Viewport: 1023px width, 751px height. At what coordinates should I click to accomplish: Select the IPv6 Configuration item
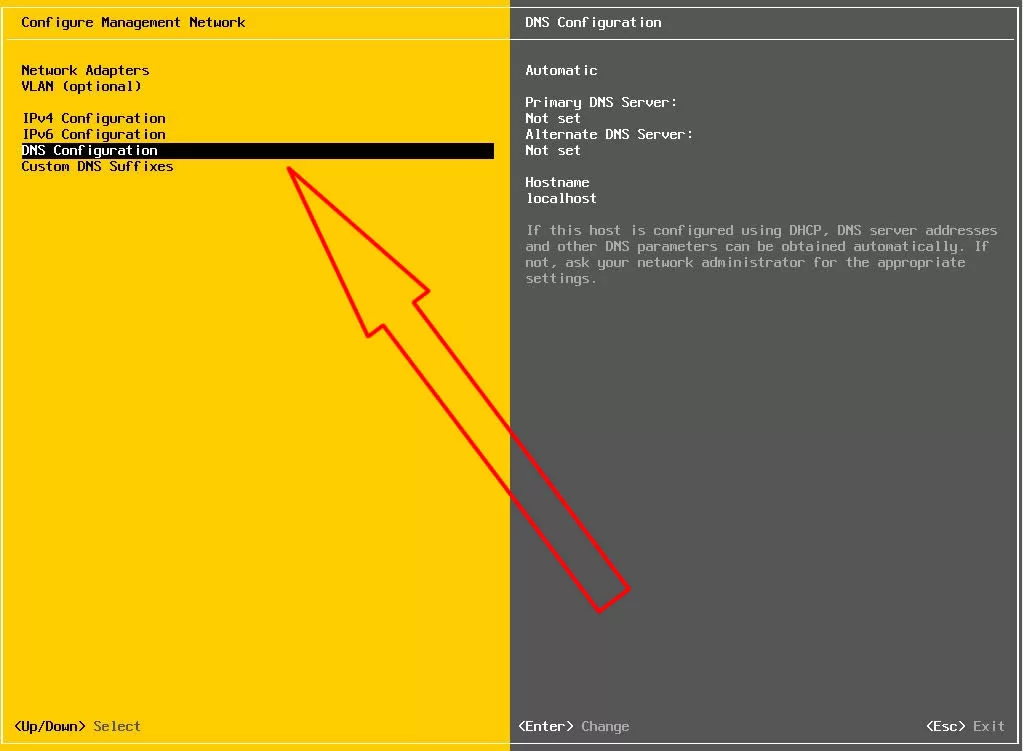coord(93,134)
